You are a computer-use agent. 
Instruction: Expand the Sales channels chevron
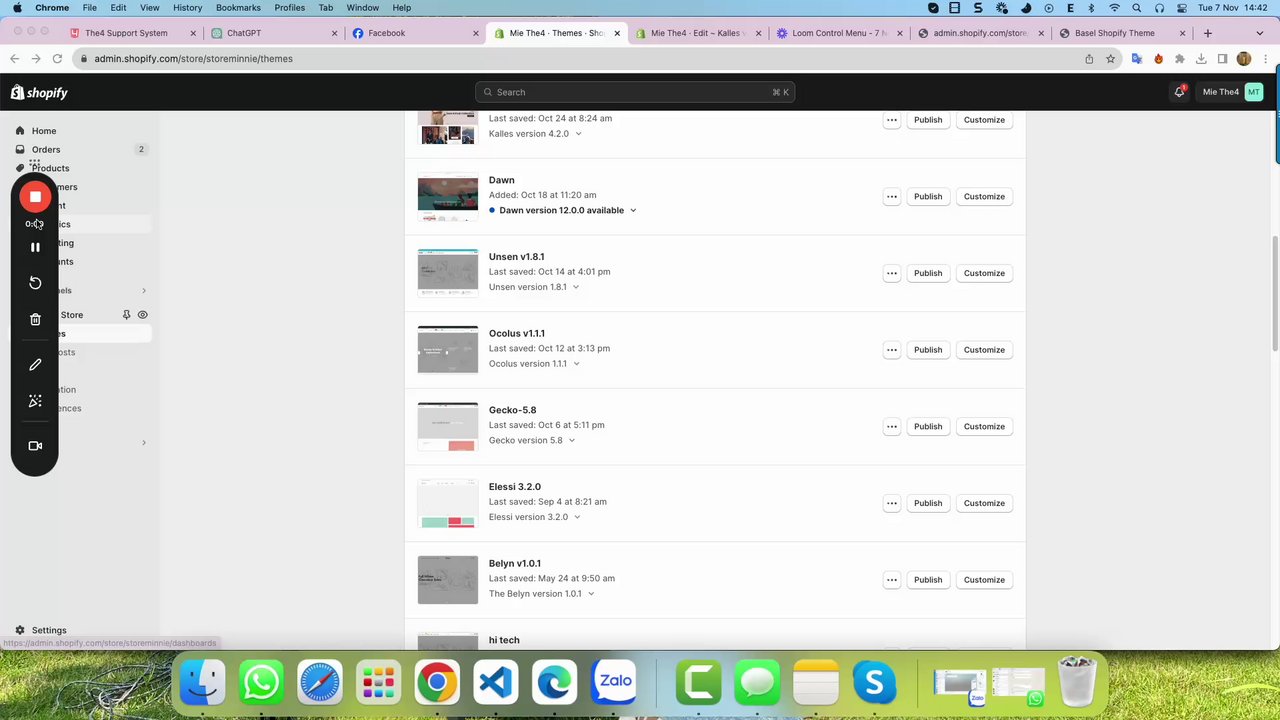(x=143, y=290)
